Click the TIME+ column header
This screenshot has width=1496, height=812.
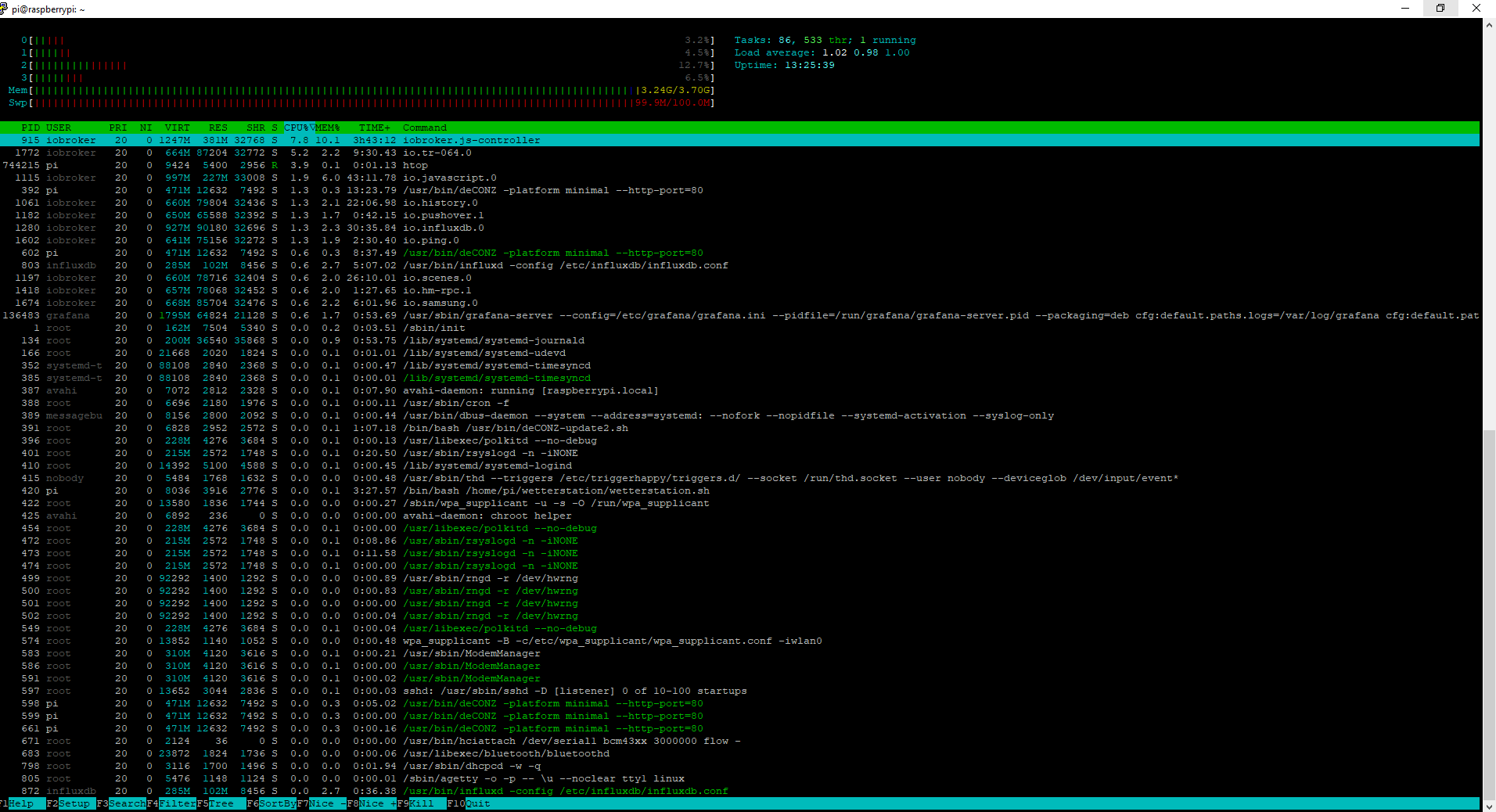374,128
